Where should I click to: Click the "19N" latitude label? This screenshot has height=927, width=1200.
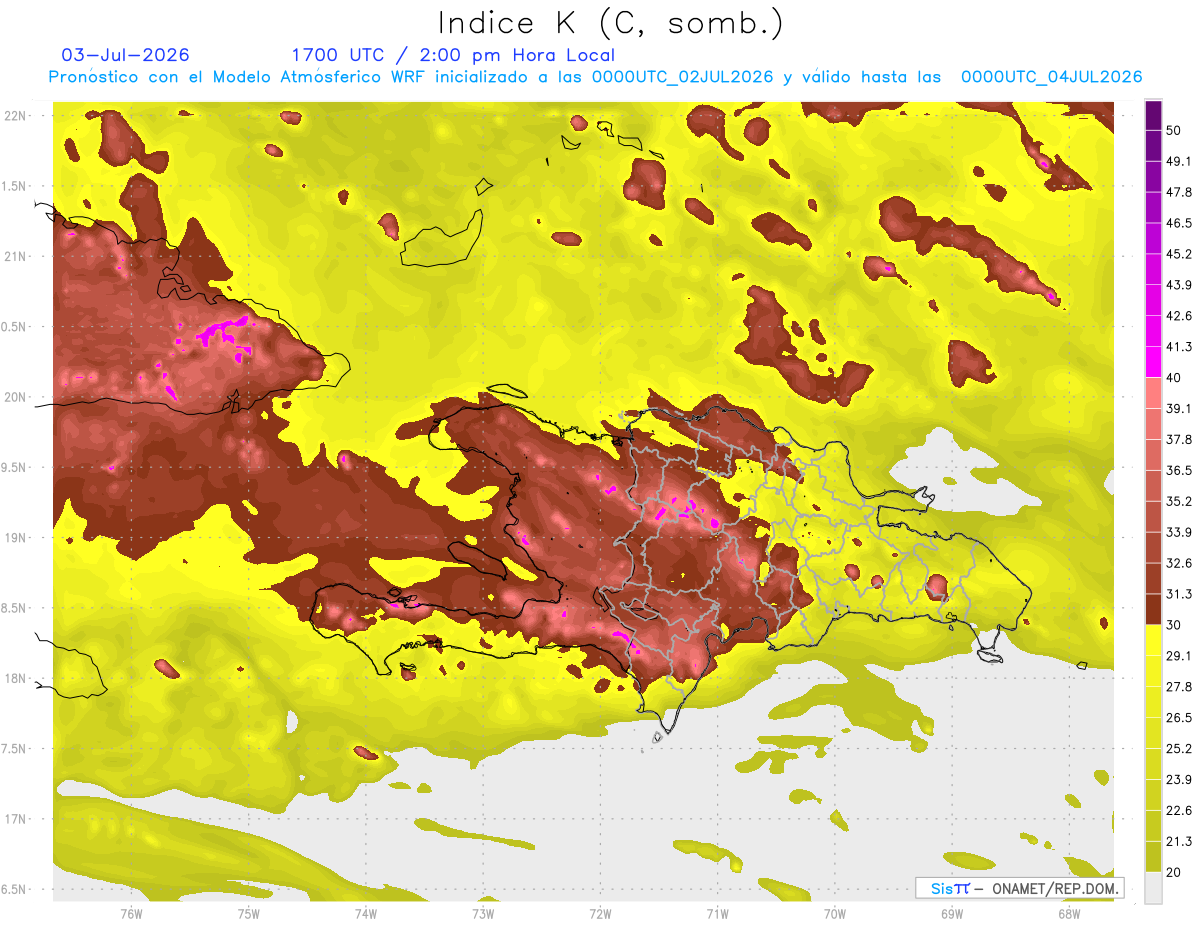click(x=17, y=537)
